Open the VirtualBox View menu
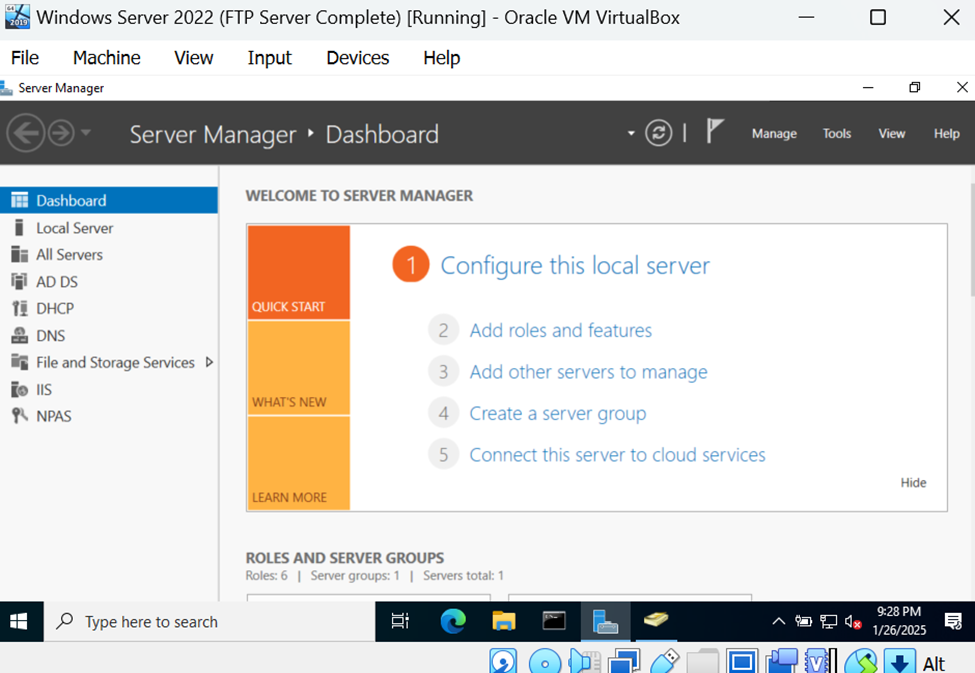Viewport: 975px width, 673px height. [x=193, y=58]
